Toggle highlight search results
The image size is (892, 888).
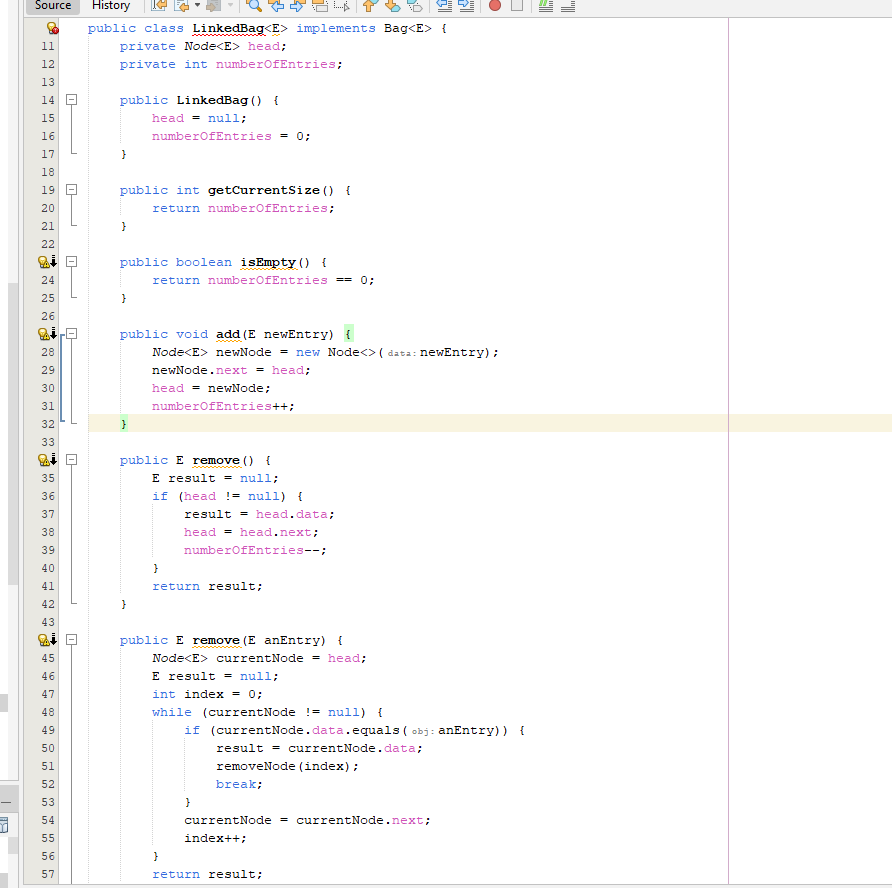(318, 7)
